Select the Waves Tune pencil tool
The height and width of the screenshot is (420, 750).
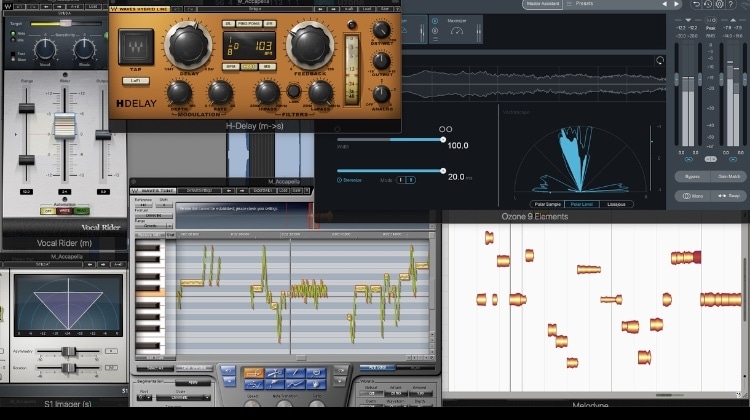[274, 384]
